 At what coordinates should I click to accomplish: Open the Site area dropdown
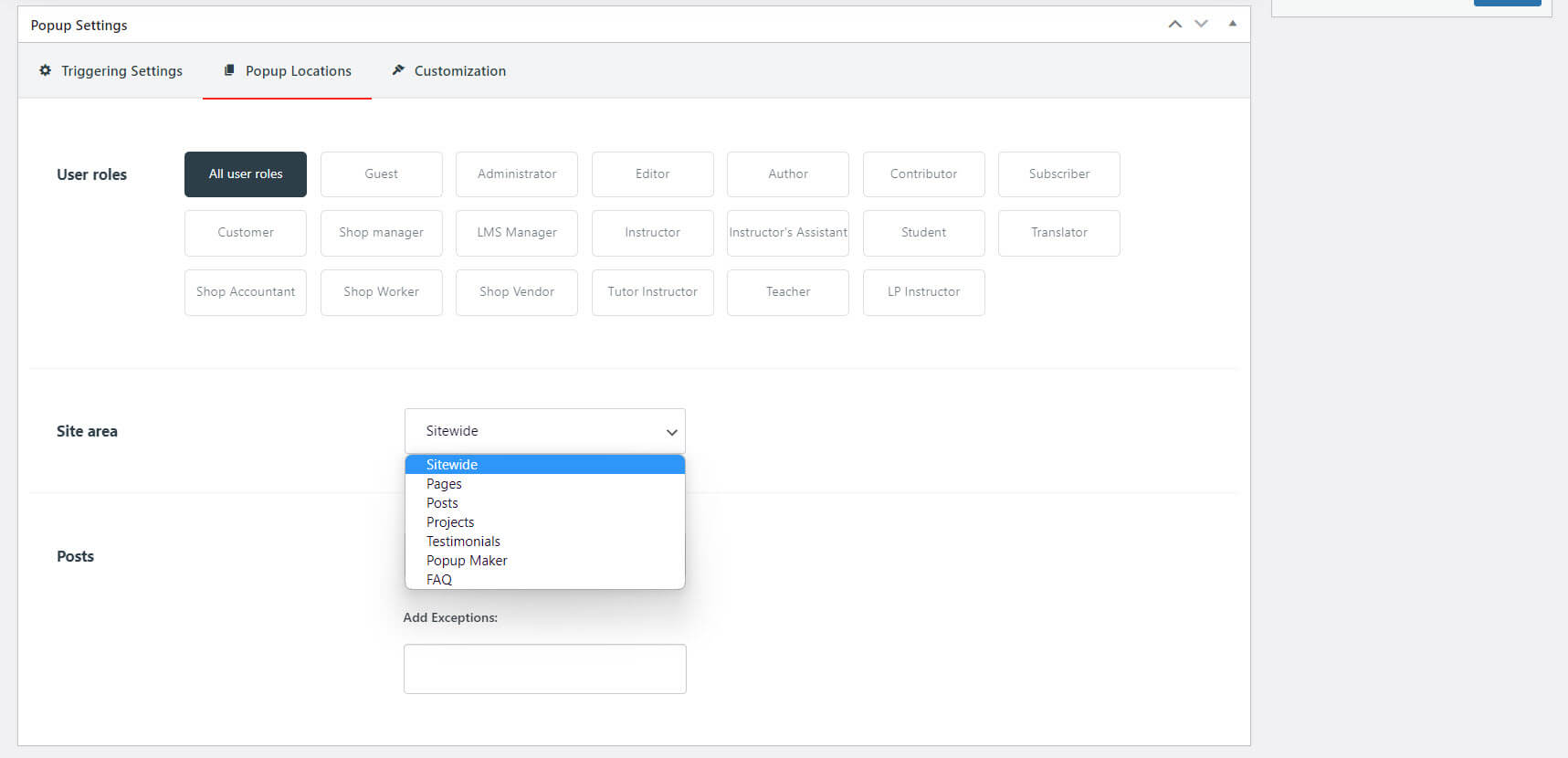(544, 431)
